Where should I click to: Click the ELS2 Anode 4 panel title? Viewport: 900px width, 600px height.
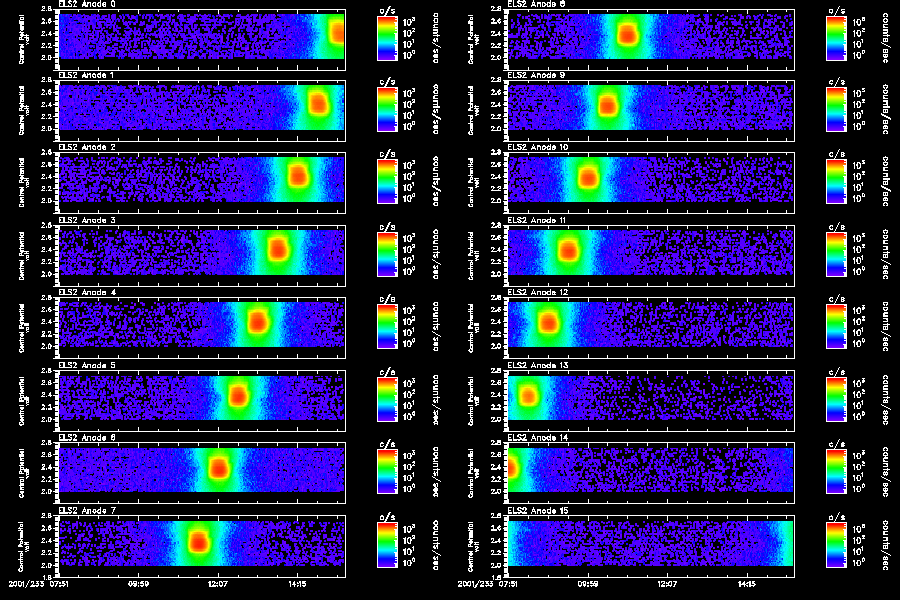pyautogui.click(x=87, y=293)
